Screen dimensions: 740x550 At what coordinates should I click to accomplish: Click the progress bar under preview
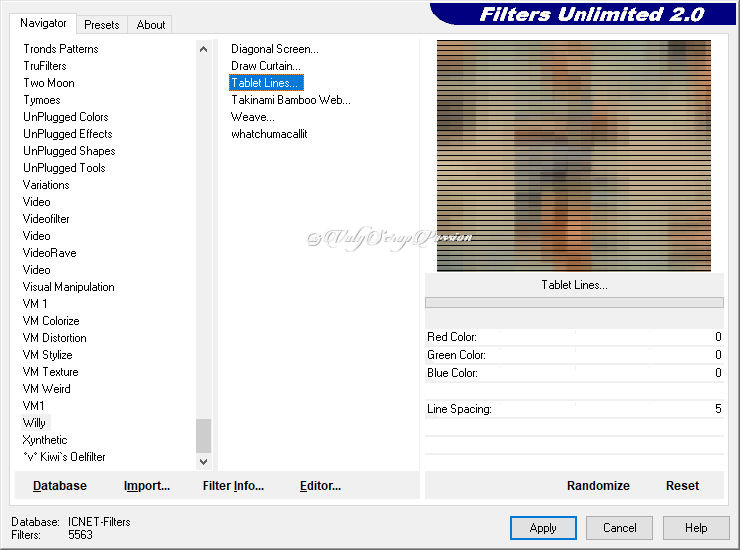574,303
